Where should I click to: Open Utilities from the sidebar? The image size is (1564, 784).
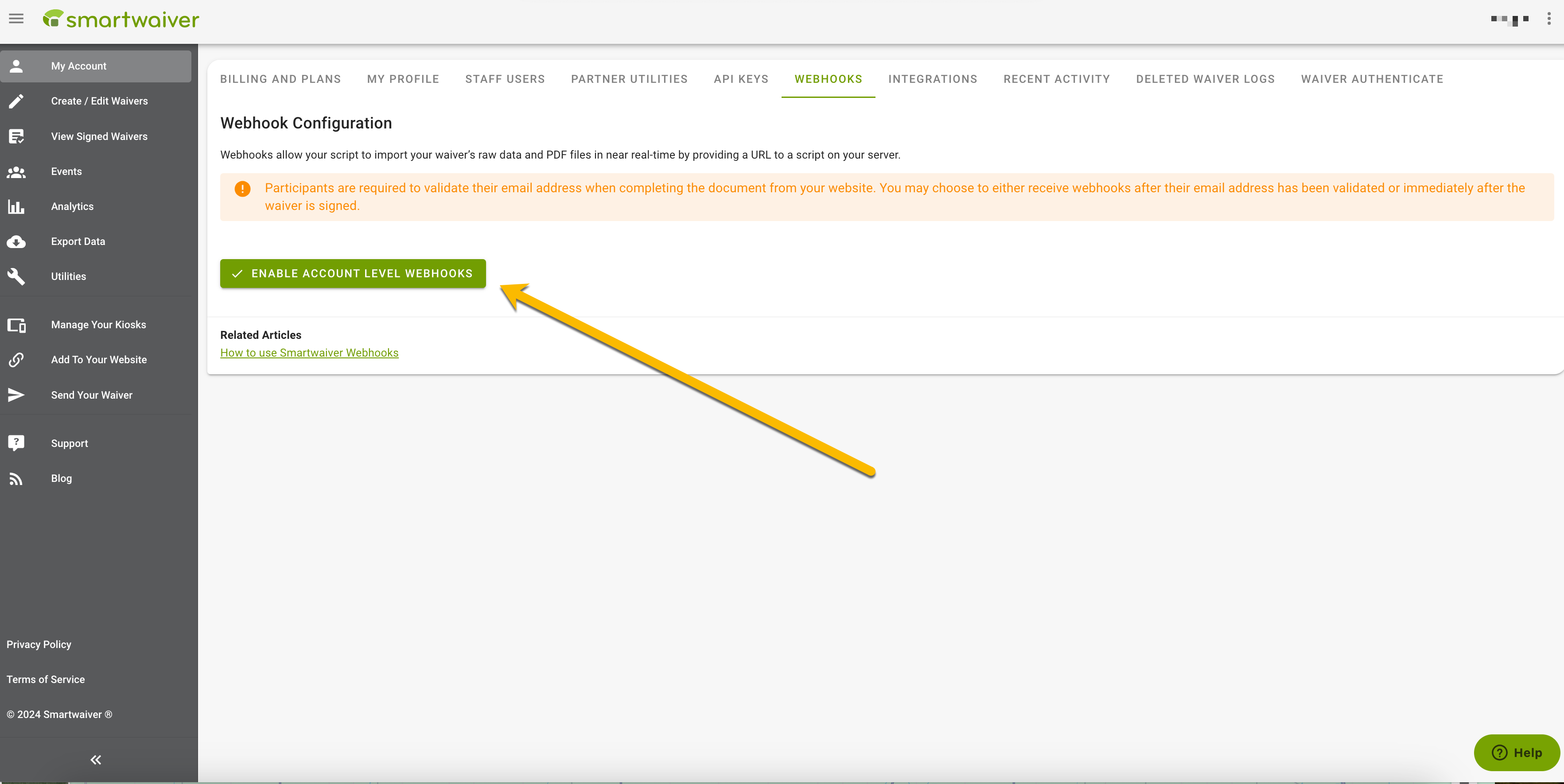point(96,277)
